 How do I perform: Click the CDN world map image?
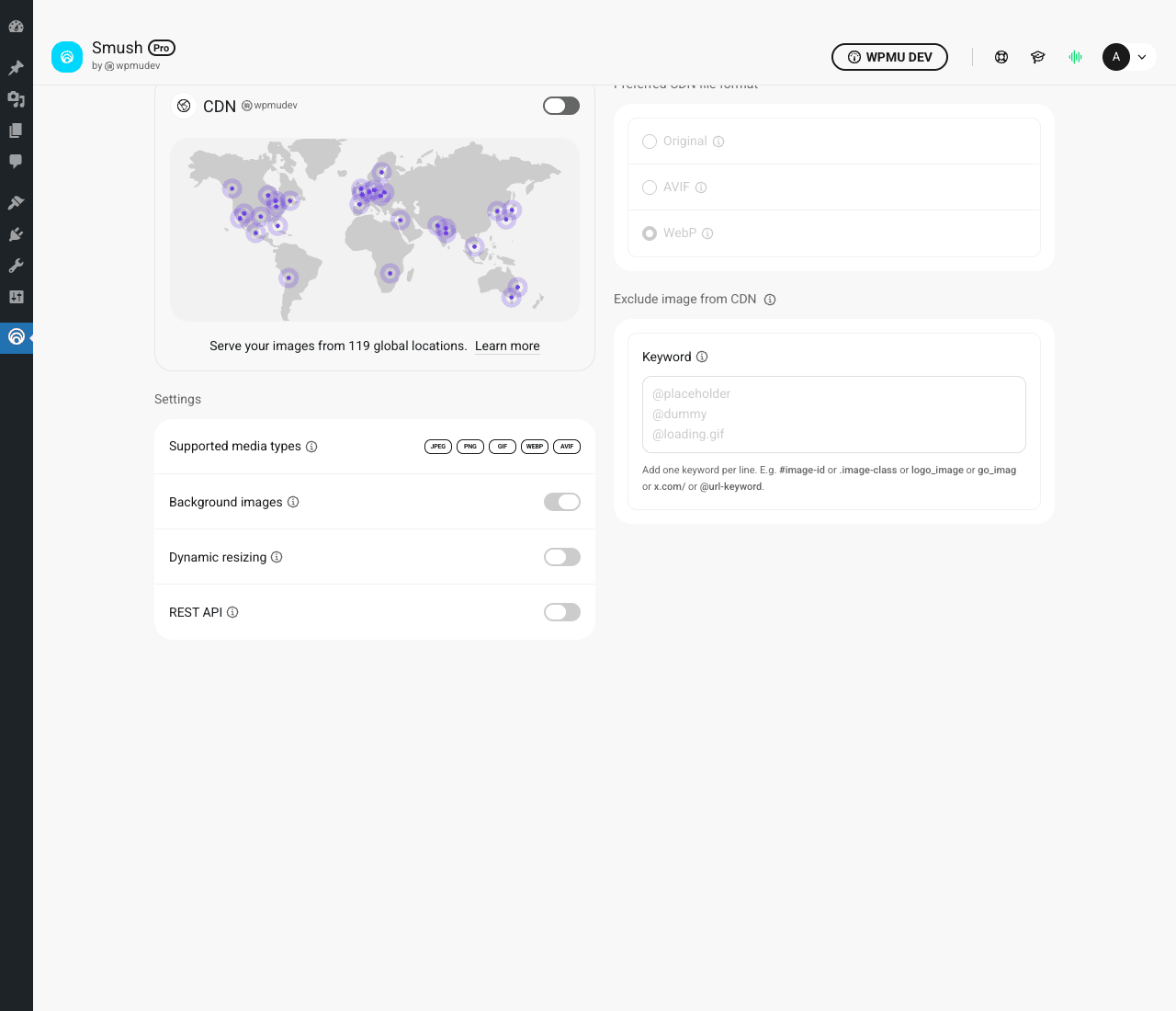coord(375,230)
